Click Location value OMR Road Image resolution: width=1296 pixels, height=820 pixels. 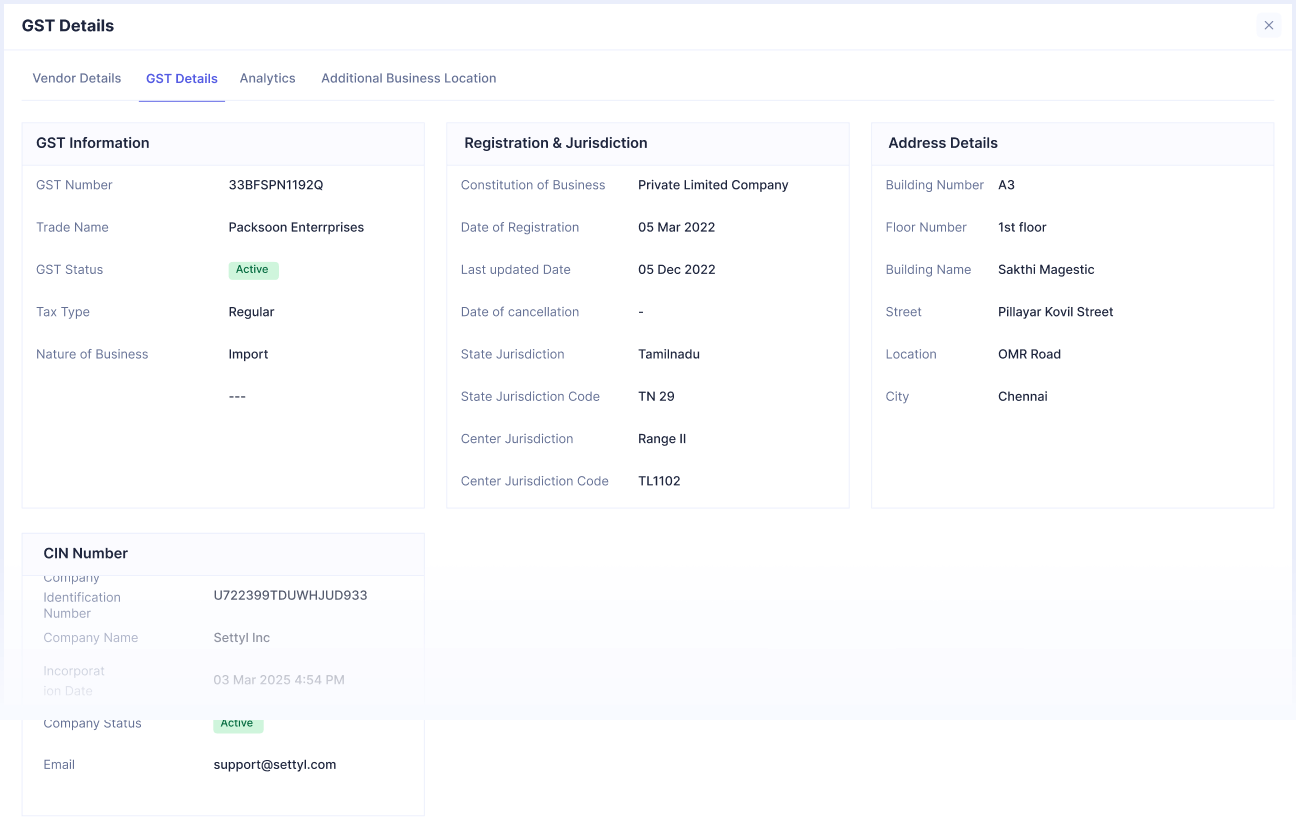[1029, 354]
